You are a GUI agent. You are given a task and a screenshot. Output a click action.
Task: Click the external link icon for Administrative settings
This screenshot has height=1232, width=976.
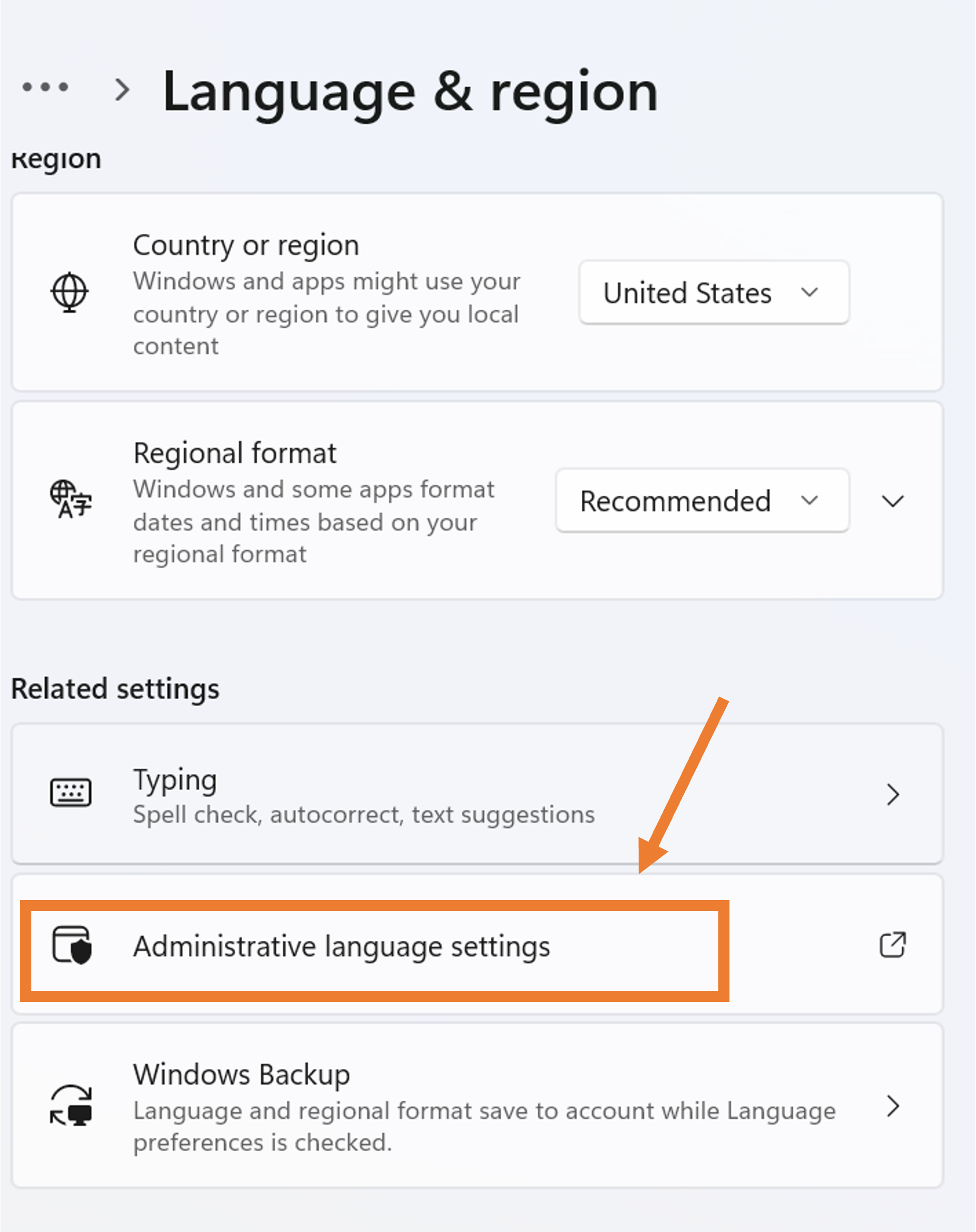pyautogui.click(x=893, y=945)
